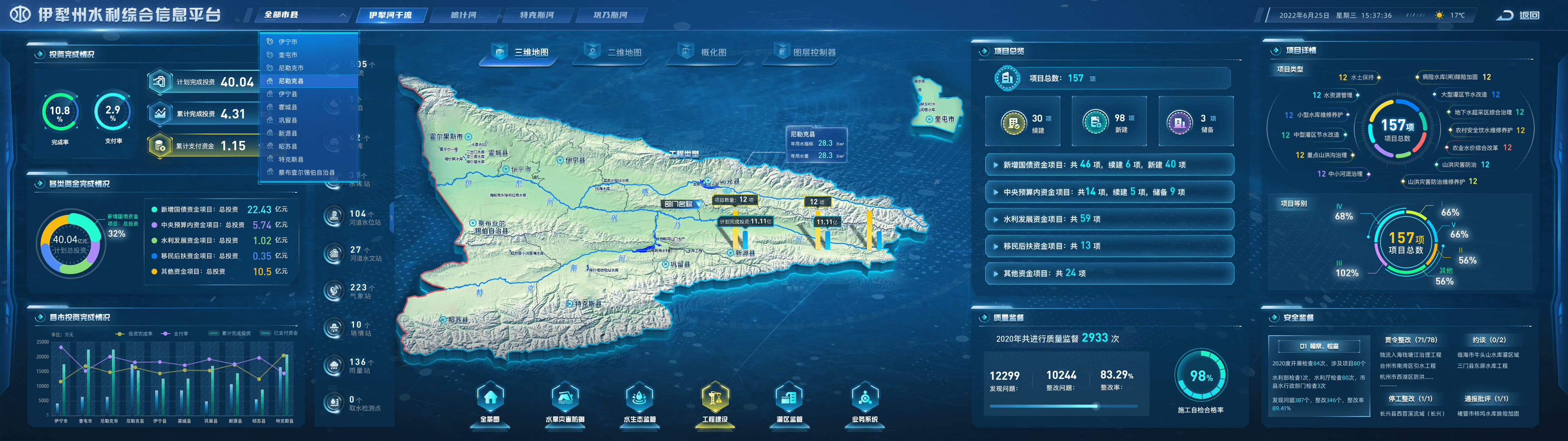Open the 水旱灾害防御 module icon
Screen dimensions: 1568x441
coord(565,397)
